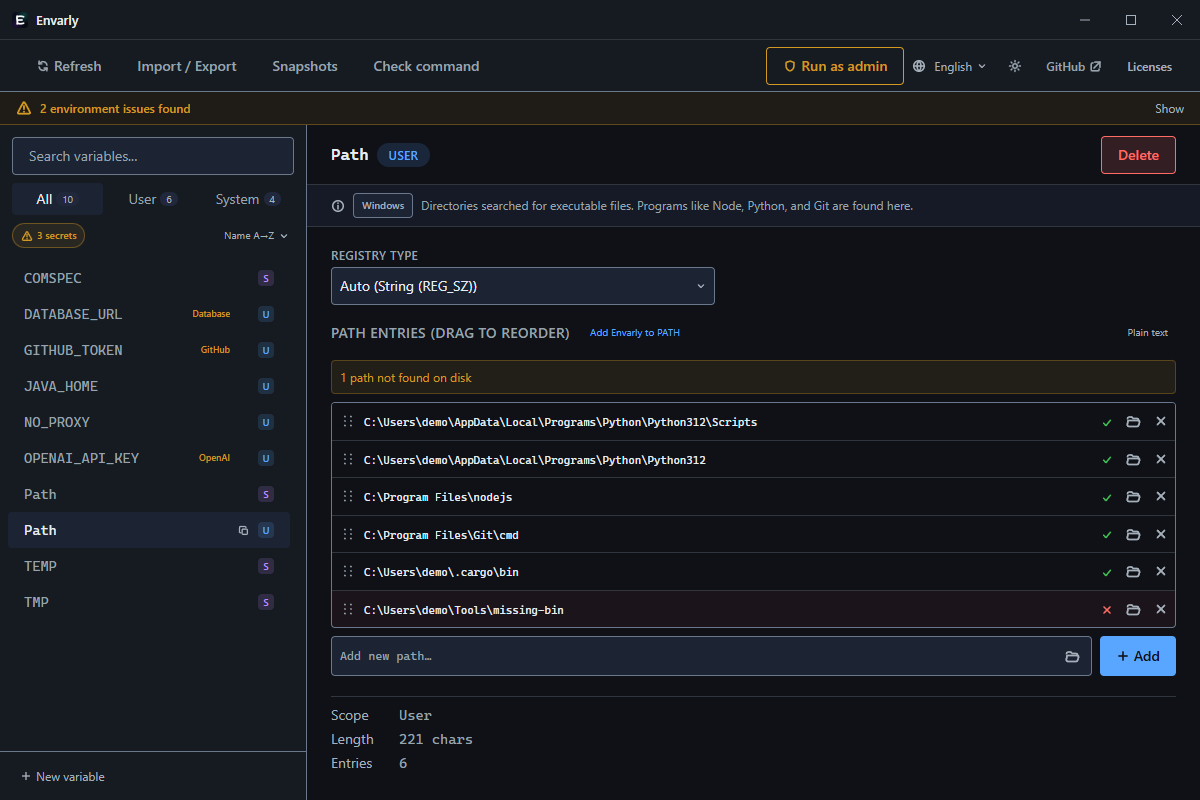This screenshot has width=1200, height=800.
Task: Click the info icon beside the Windows badge
Action: [338, 206]
